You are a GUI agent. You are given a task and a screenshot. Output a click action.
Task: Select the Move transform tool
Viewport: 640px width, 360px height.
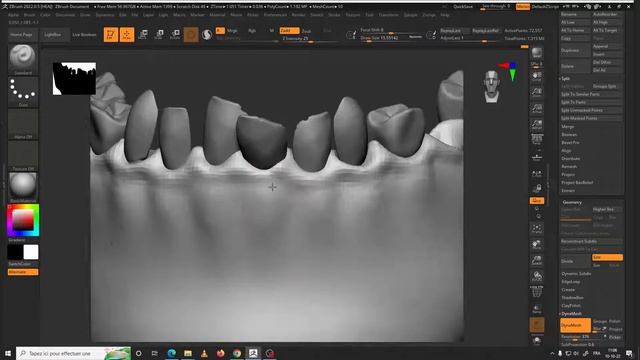coord(143,35)
